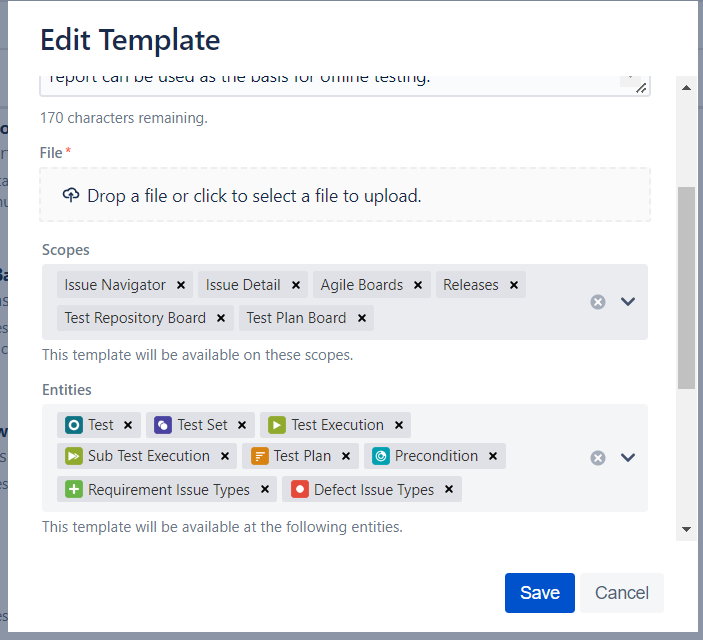The height and width of the screenshot is (640, 703).
Task: Click the Test Plan entity icon
Action: coord(259,456)
